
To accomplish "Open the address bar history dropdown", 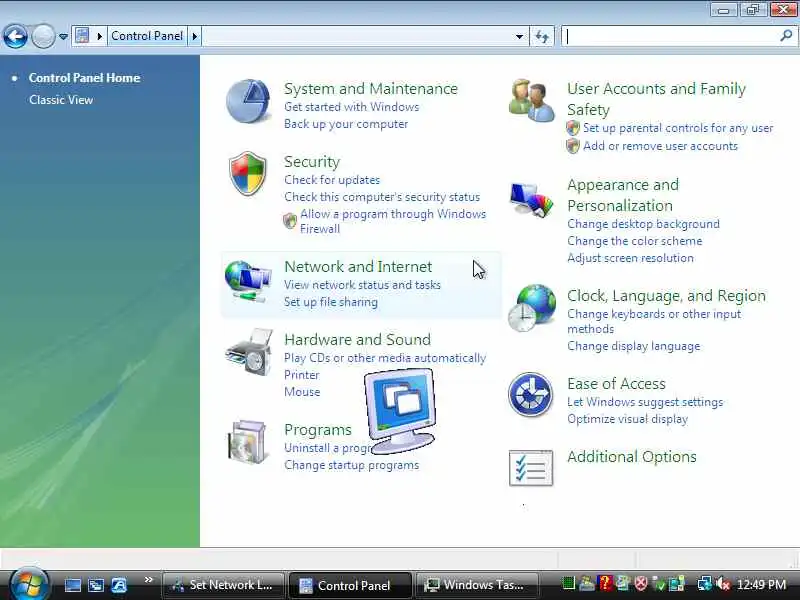I will pyautogui.click(x=519, y=36).
